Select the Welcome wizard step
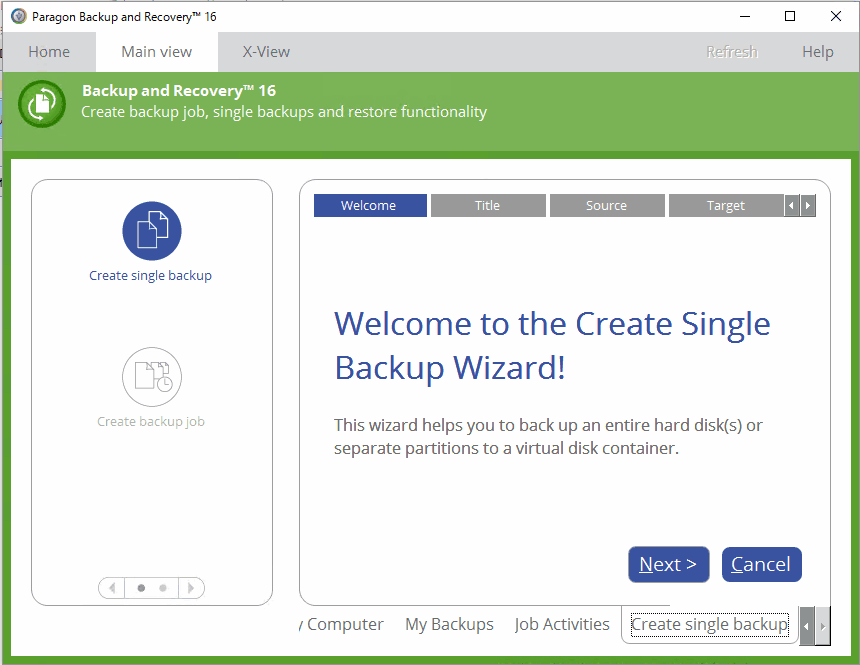 (x=370, y=205)
